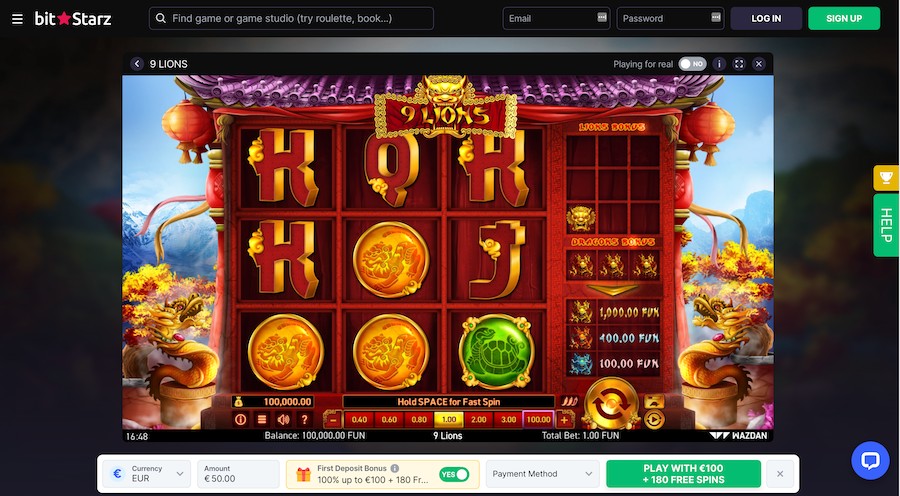Click the SIGN UP button
Screen dimensions: 900x496
844,18
